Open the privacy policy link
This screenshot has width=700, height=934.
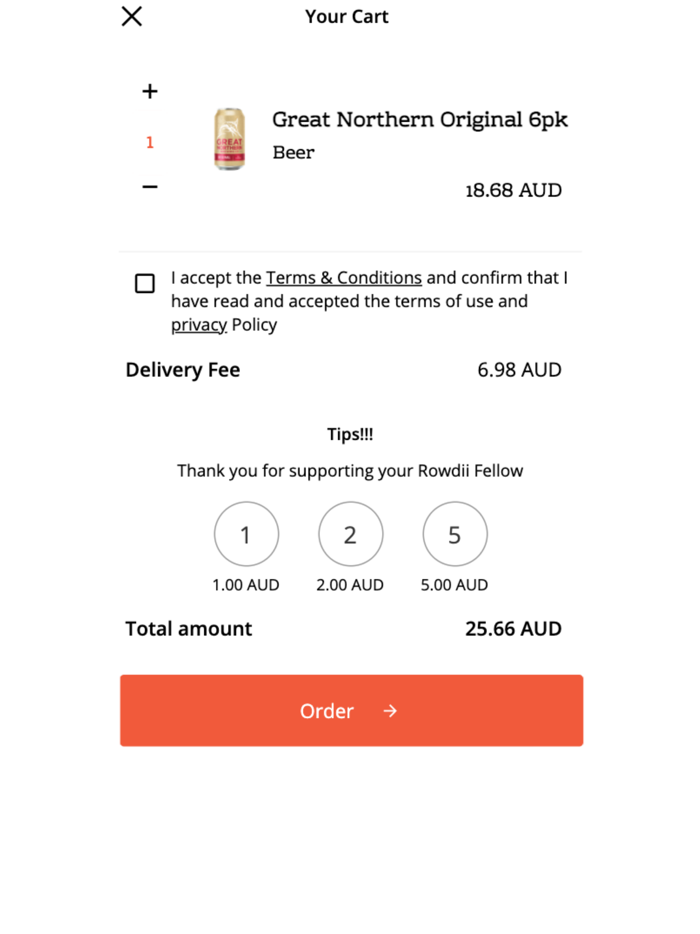[x=198, y=324]
